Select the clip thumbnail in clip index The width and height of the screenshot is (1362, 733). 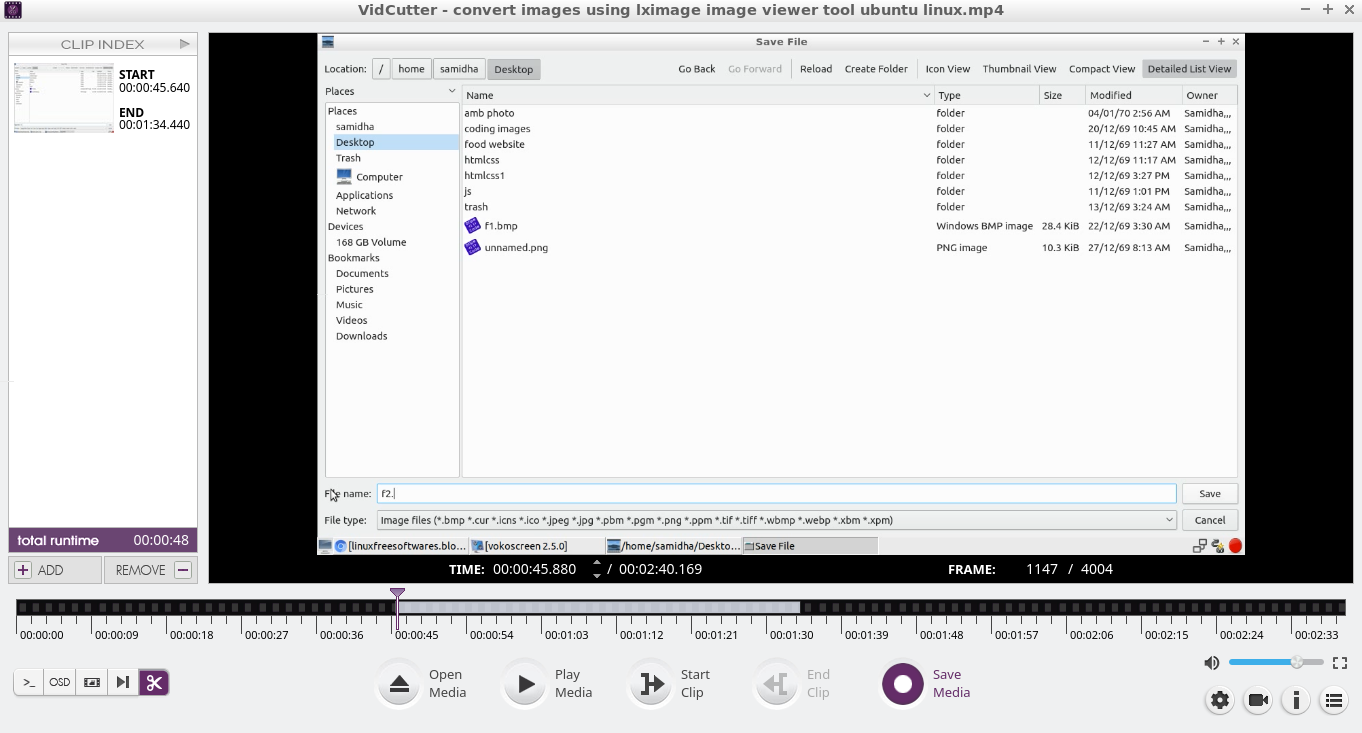pyautogui.click(x=64, y=98)
